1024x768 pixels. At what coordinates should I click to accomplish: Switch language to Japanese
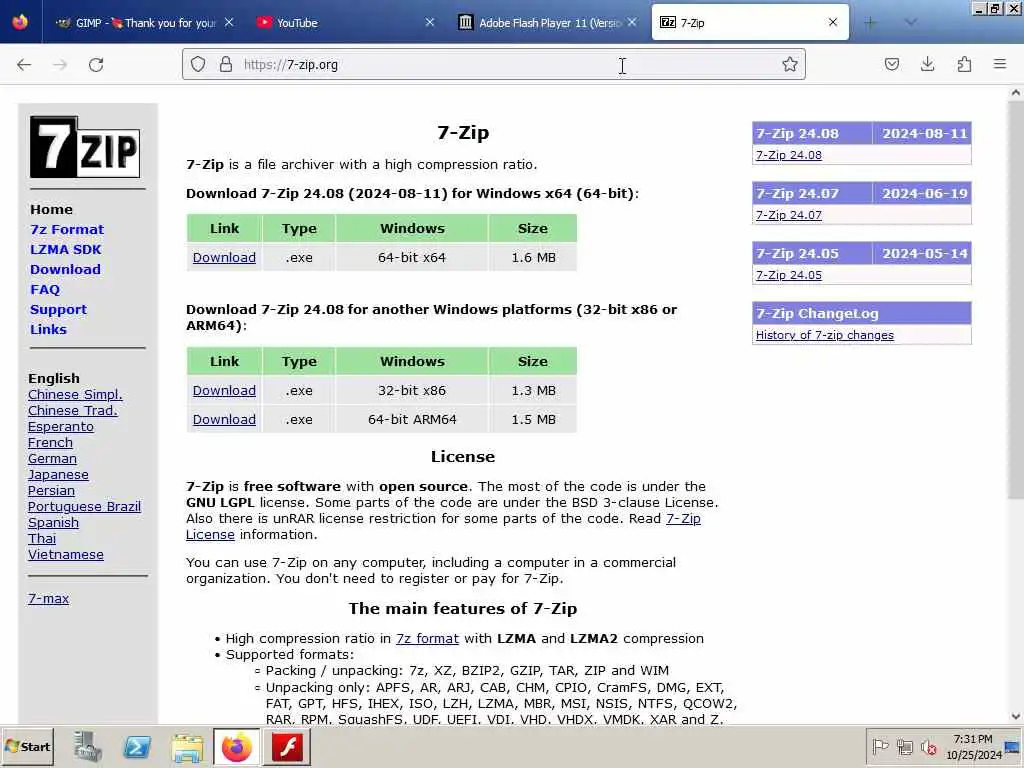click(x=58, y=475)
